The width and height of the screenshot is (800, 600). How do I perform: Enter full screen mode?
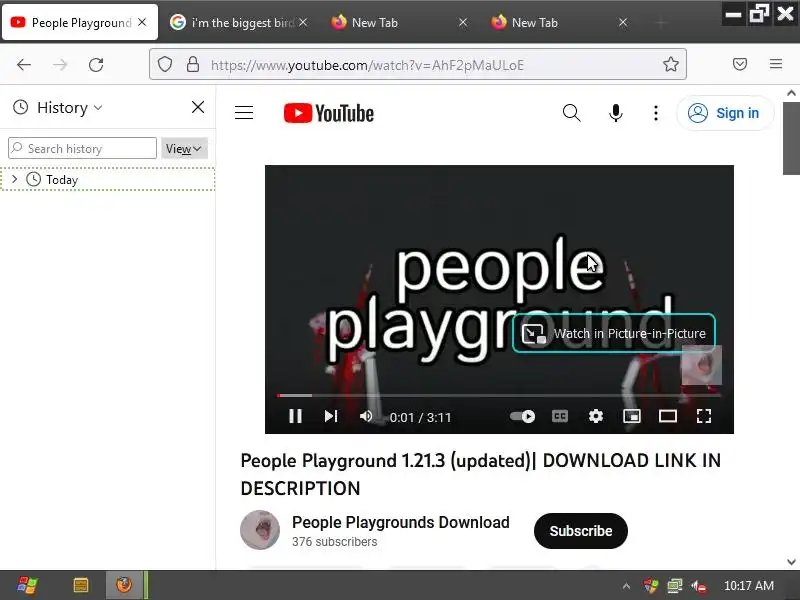point(704,416)
